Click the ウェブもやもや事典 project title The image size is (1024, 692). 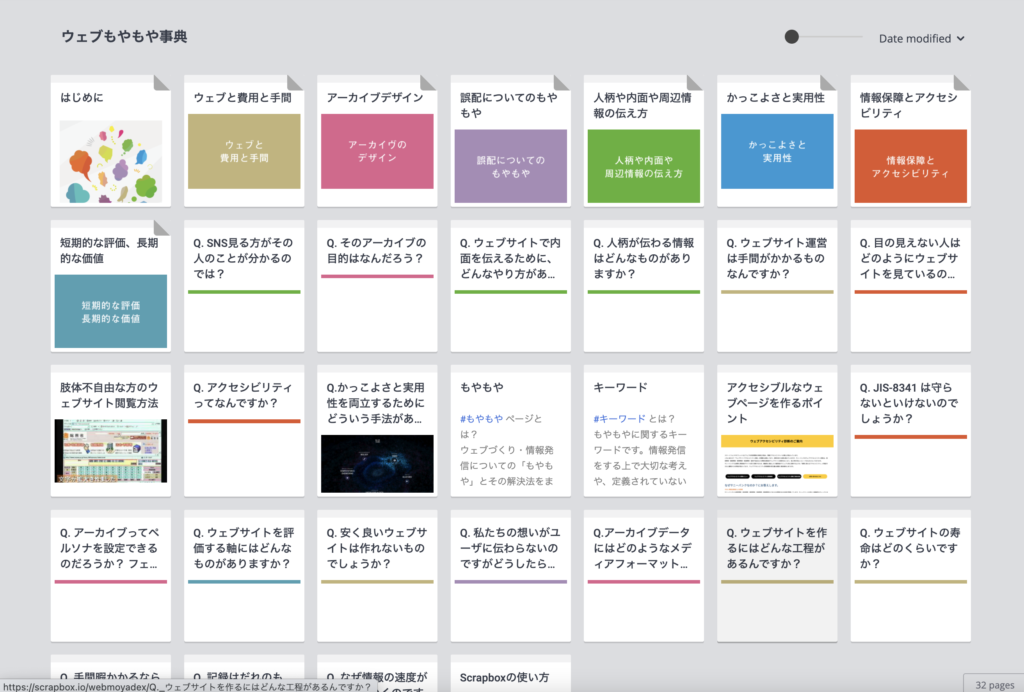(124, 37)
